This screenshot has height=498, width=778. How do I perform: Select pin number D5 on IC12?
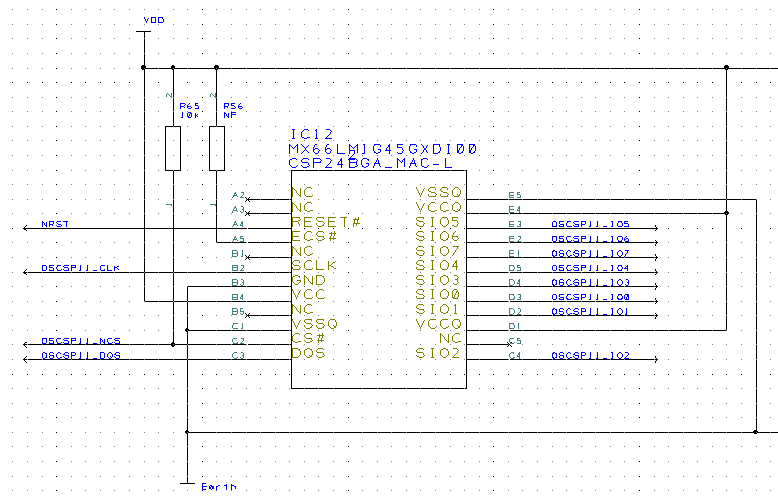(x=515, y=268)
